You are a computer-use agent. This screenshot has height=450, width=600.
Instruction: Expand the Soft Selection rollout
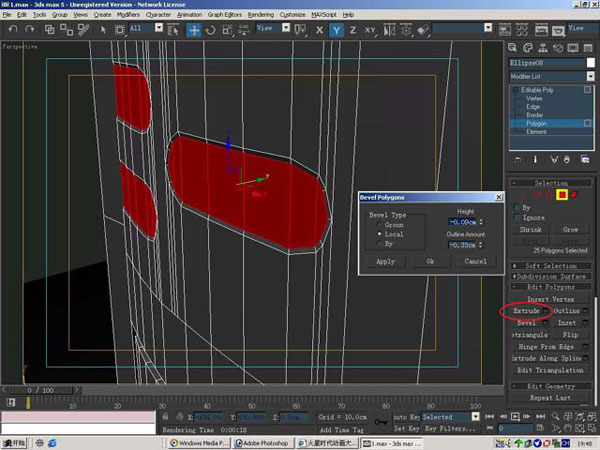click(550, 265)
